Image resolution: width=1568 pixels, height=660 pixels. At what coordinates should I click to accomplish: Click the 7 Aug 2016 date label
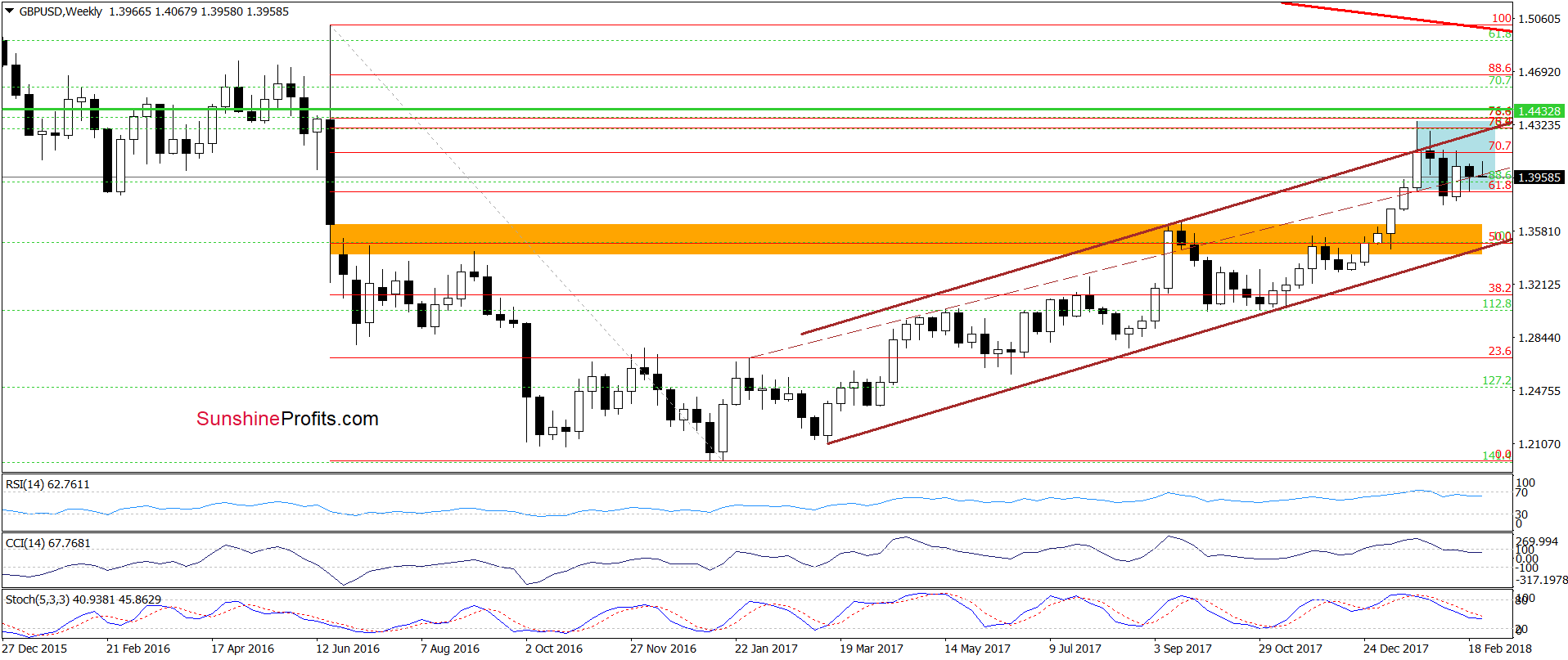450,649
